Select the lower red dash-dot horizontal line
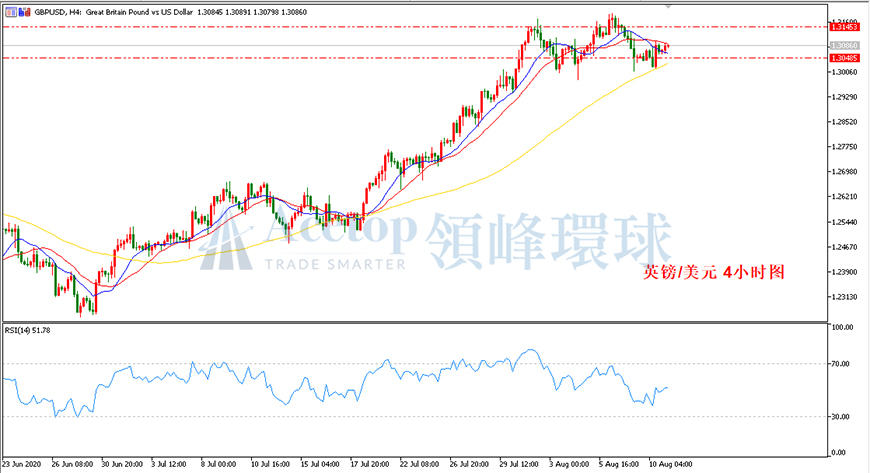This screenshot has height=473, width=870. tap(415, 58)
